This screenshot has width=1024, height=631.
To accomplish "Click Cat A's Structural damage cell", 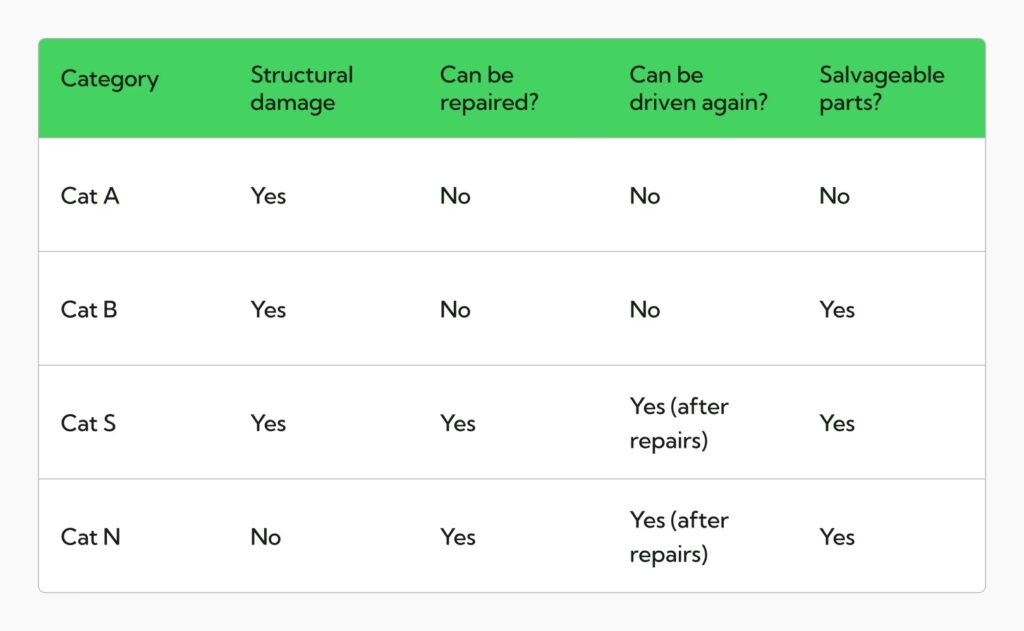I will pyautogui.click(x=268, y=196).
